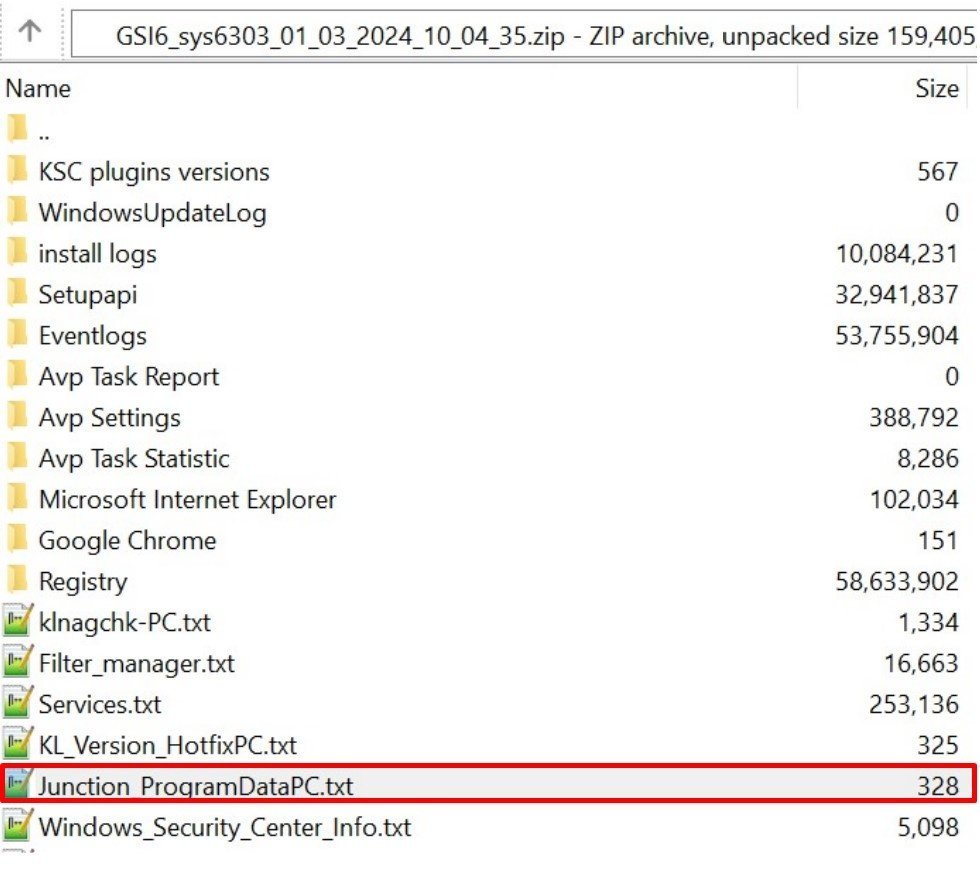
Task: Click the size value 10,084,231
Action: pyautogui.click(x=897, y=254)
